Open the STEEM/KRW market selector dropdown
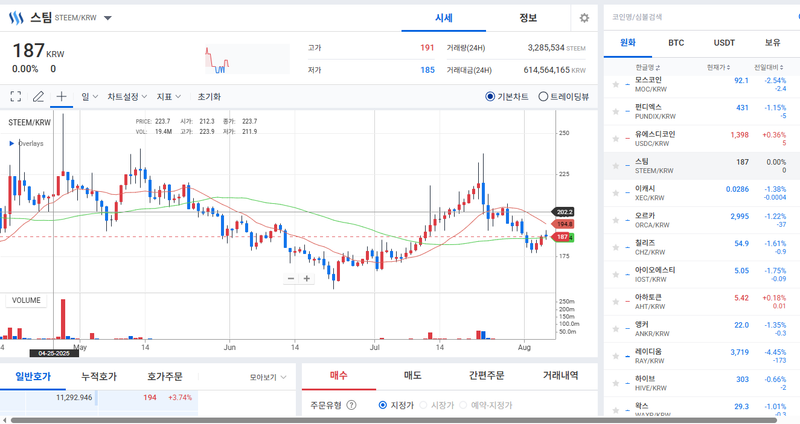This screenshot has width=800, height=424. point(108,18)
